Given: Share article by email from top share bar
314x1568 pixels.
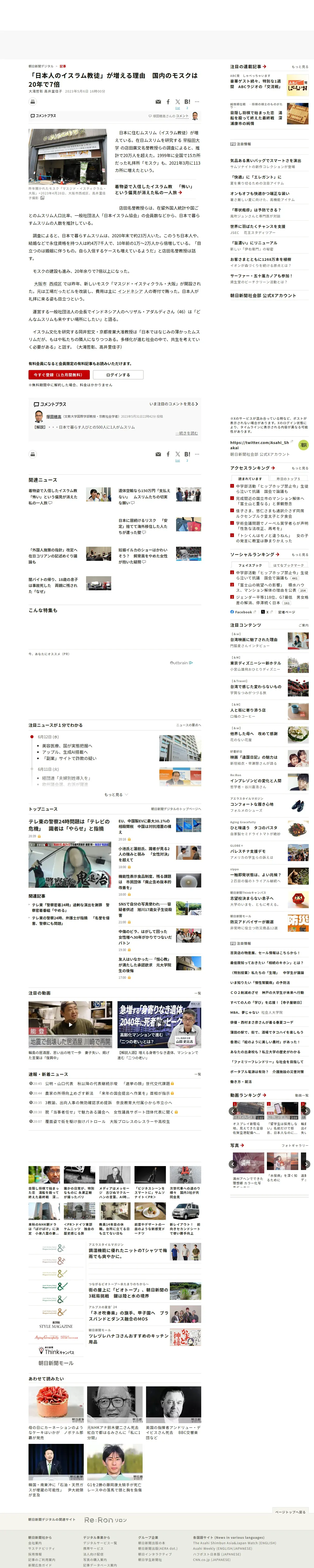Looking at the screenshot, I should (159, 102).
